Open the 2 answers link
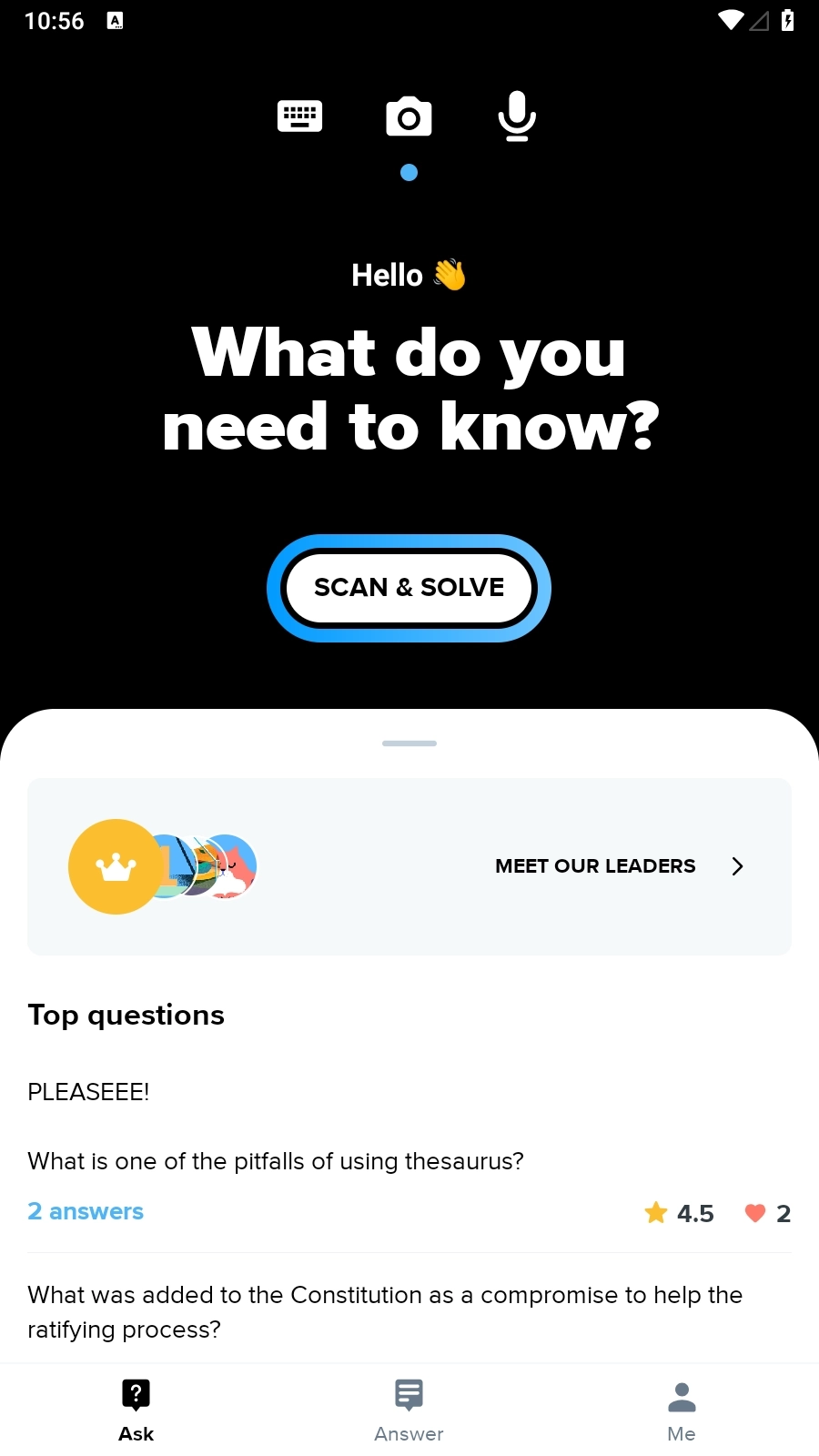Image resolution: width=819 pixels, height=1456 pixels. point(86,1211)
